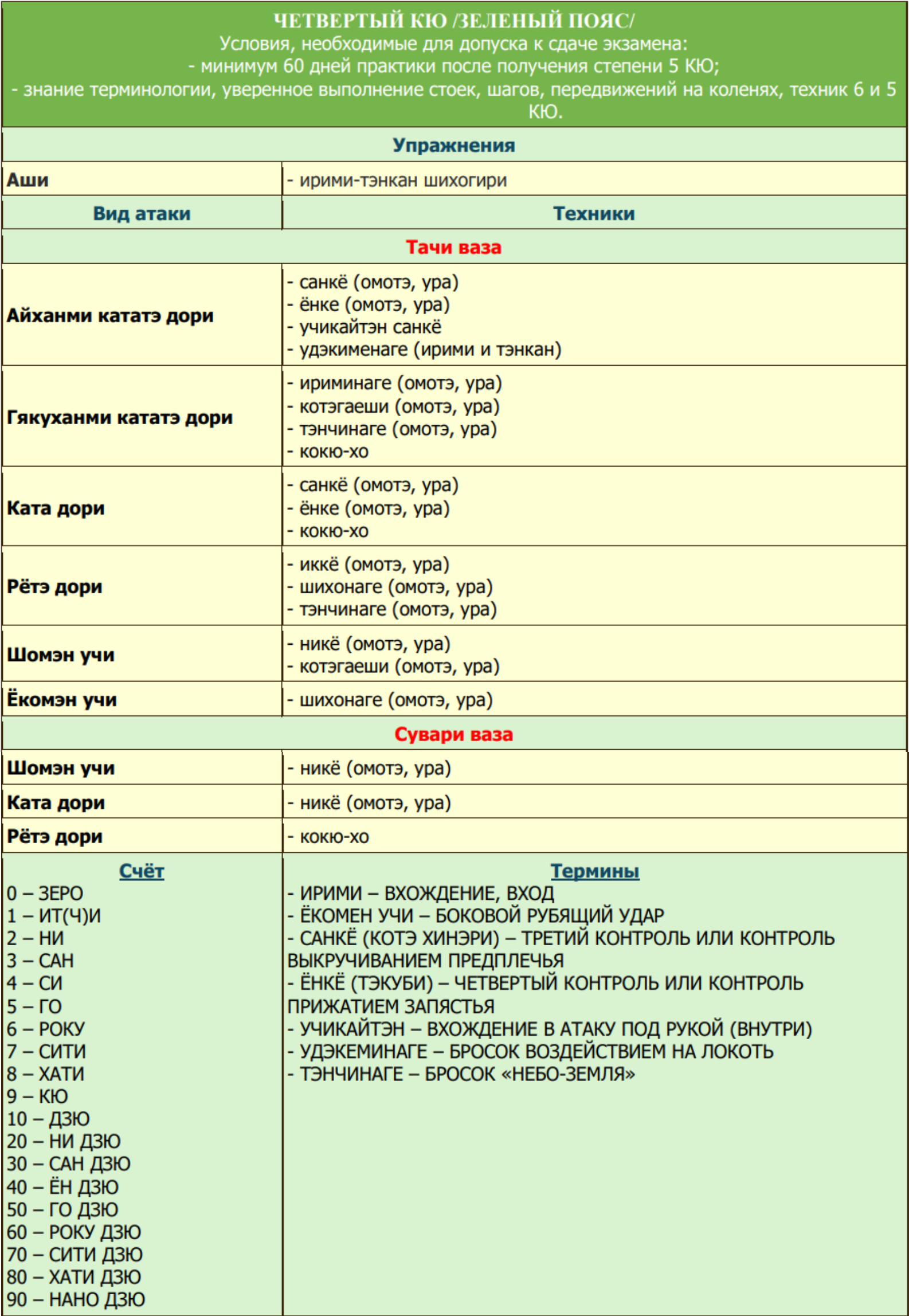Image resolution: width=909 pixels, height=1316 pixels.
Task: Select the red Сувари ваза heading
Action: coord(453,734)
